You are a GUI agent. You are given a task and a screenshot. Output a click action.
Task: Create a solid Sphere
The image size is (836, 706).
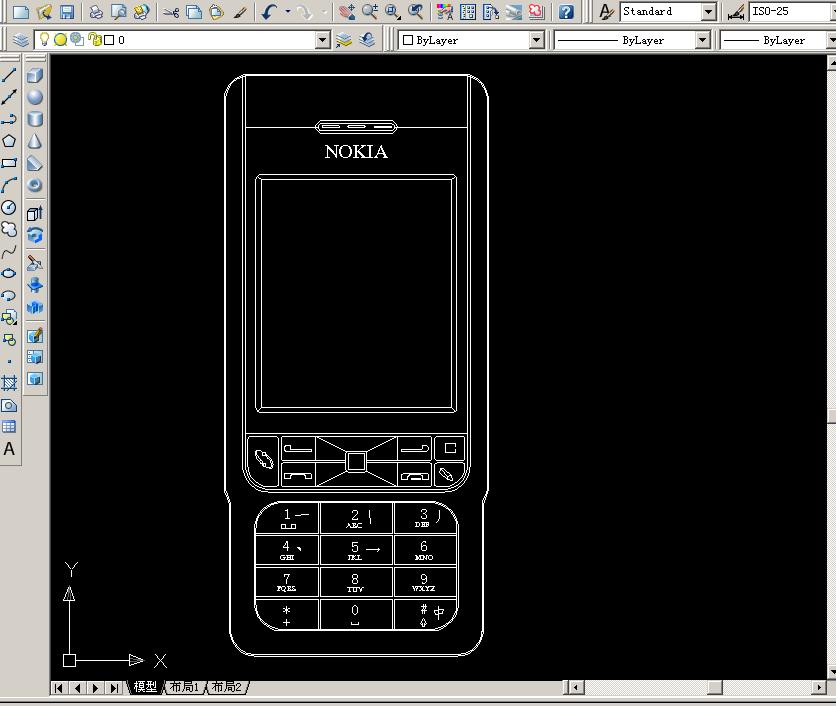35,97
